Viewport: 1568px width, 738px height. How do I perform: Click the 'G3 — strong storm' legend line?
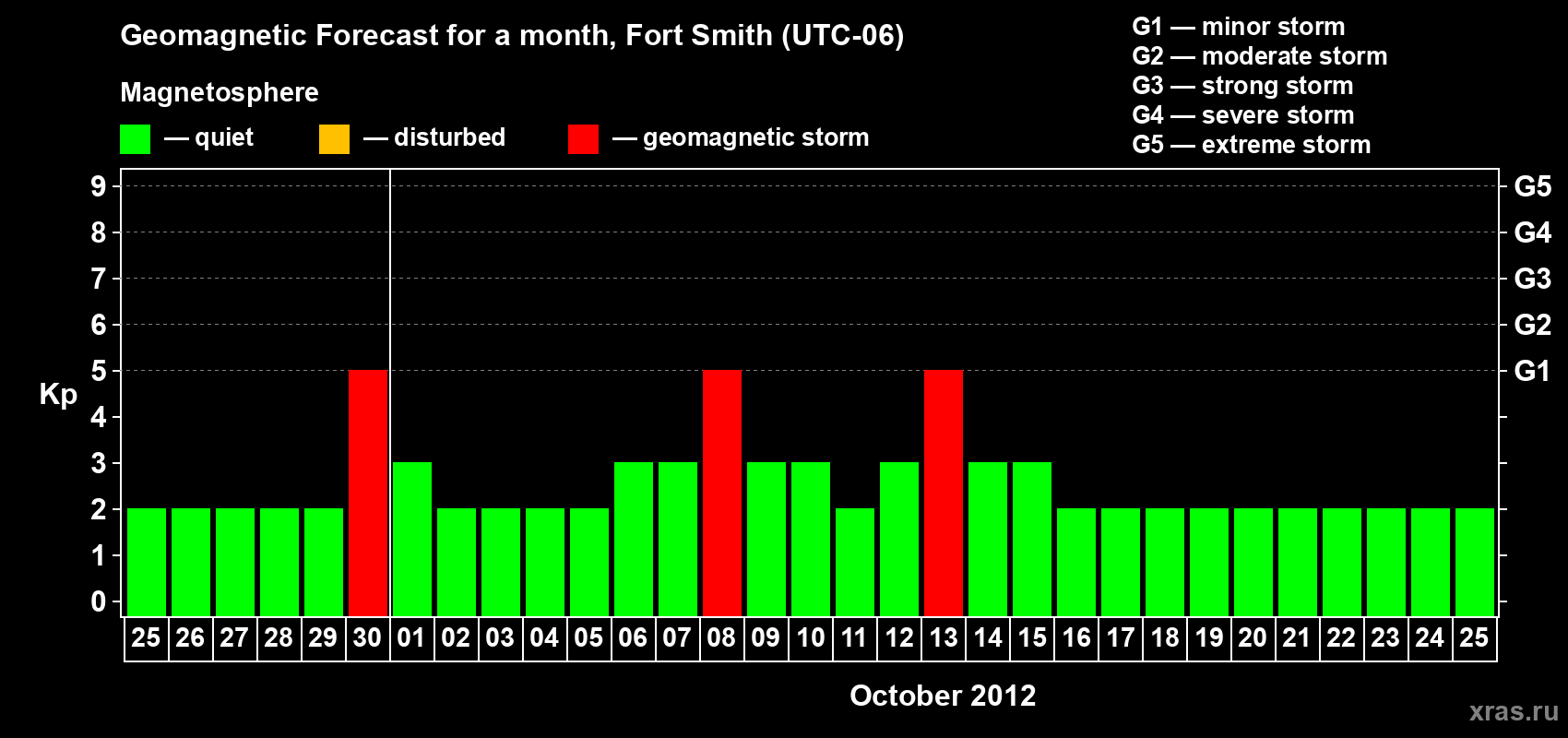pos(1242,86)
